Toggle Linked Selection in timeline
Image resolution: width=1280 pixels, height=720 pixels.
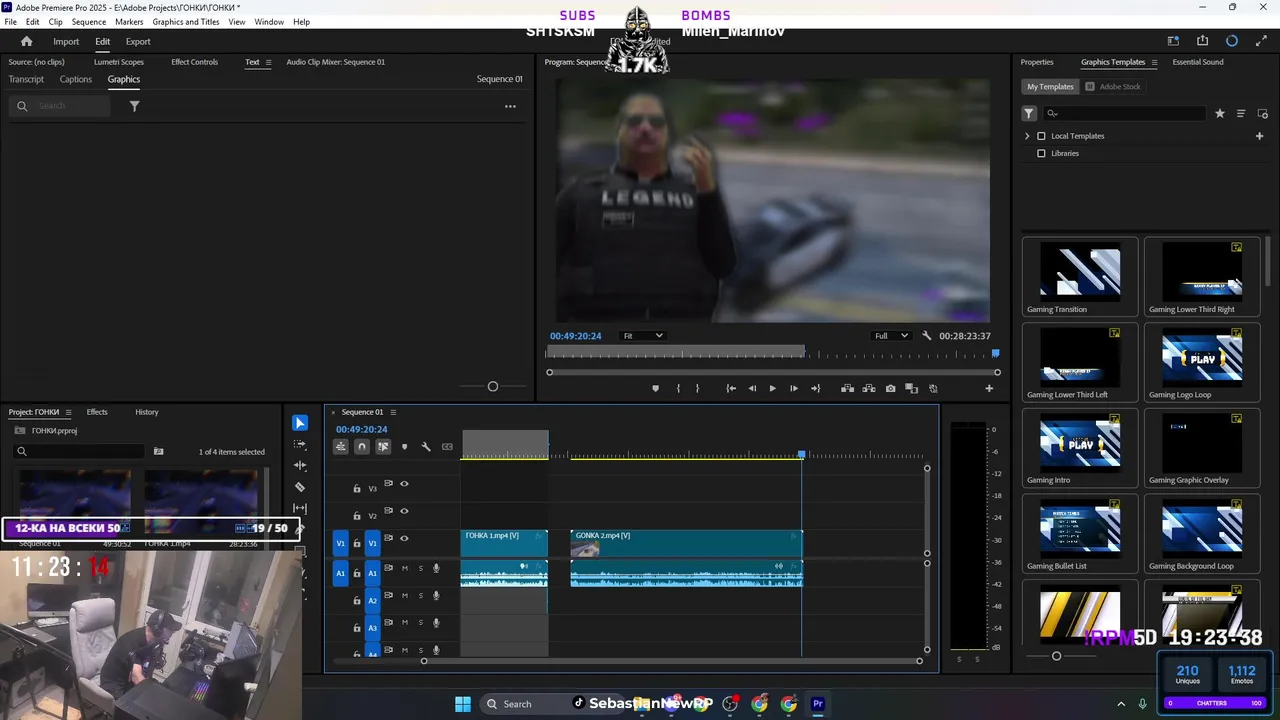click(x=383, y=447)
